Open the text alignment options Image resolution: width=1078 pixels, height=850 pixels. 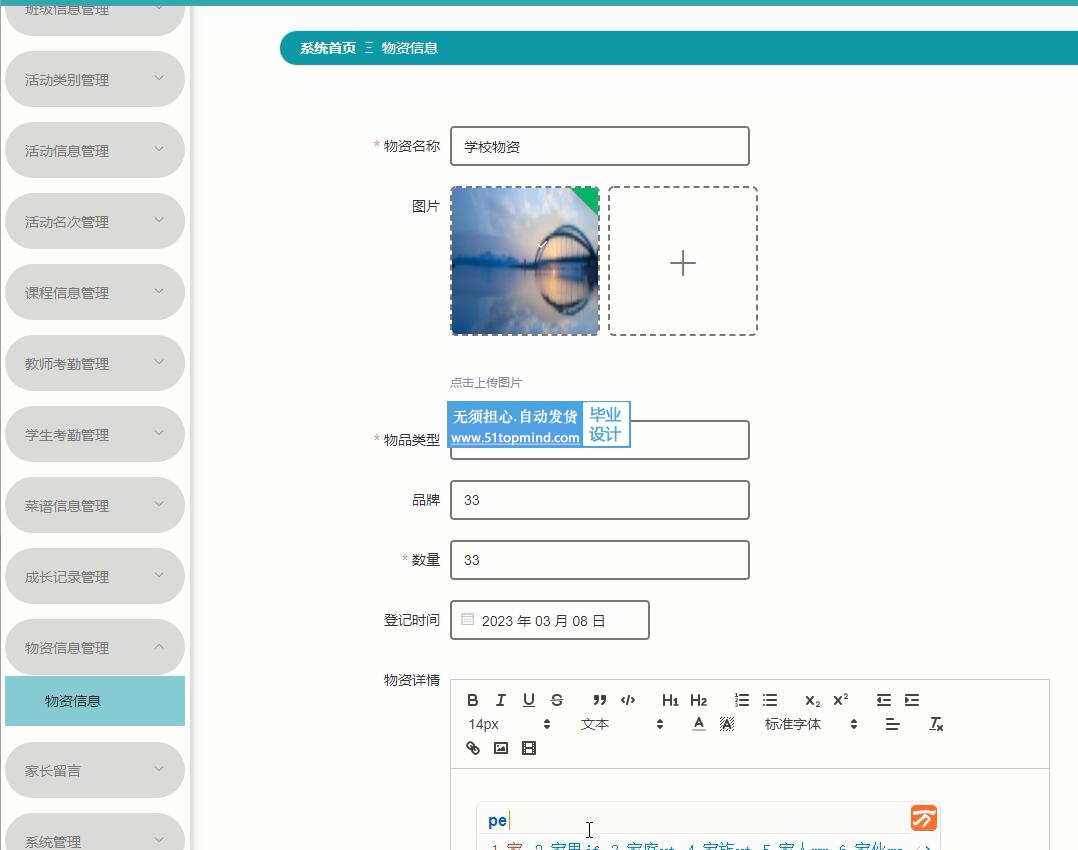coord(892,723)
